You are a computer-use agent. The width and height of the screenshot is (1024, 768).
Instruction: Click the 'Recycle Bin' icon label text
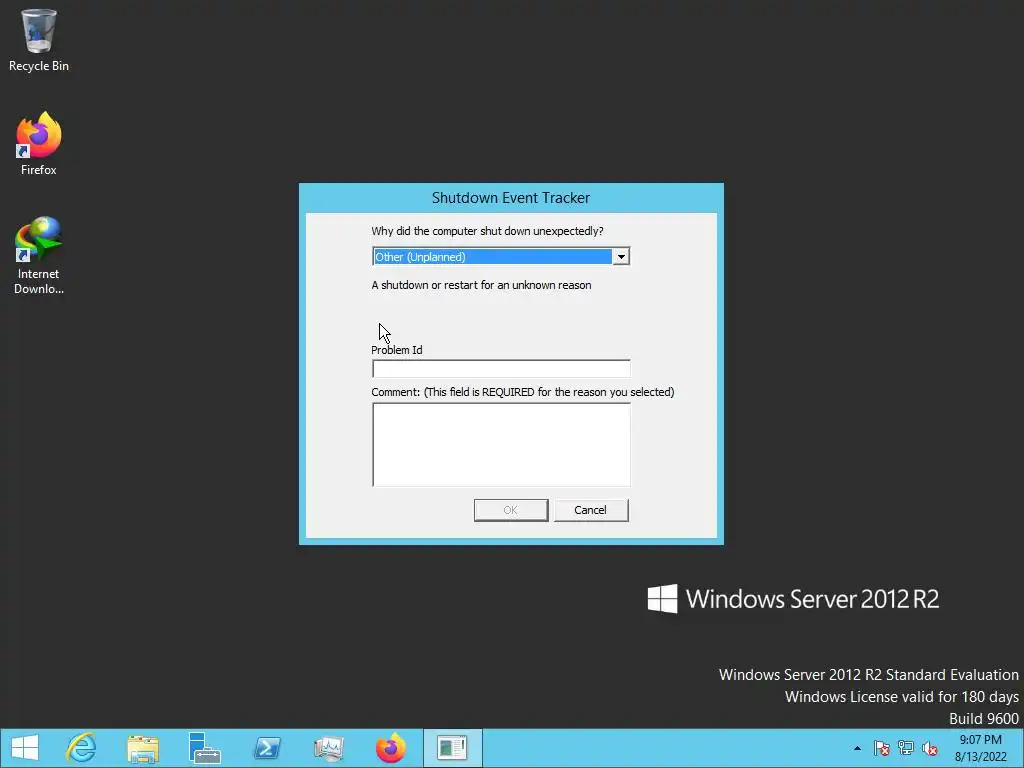pos(39,66)
